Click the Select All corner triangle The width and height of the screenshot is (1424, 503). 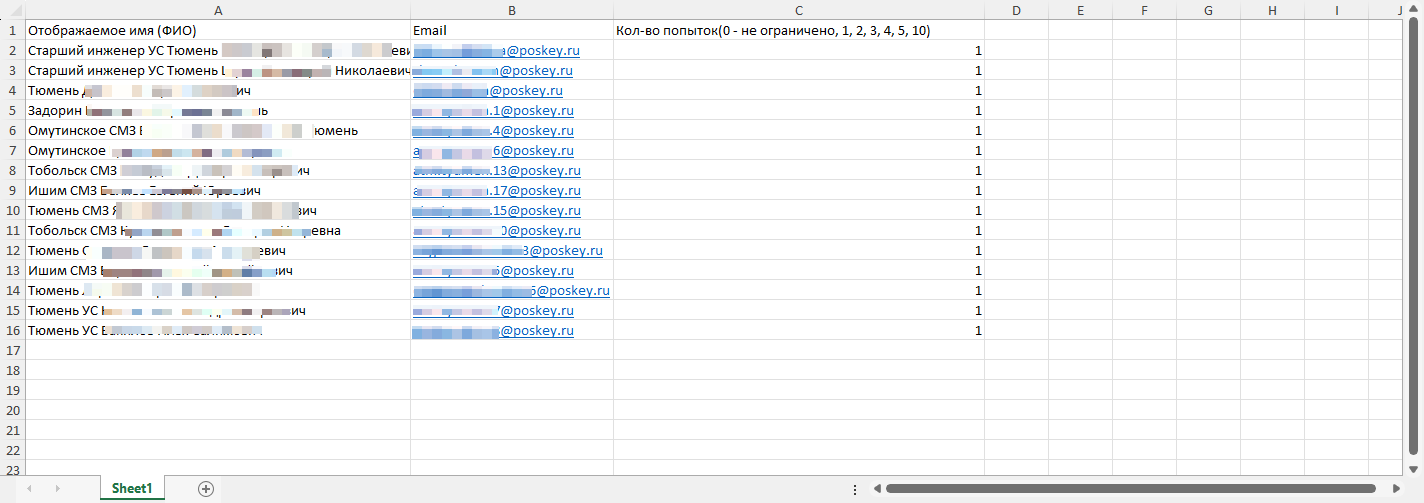[x=12, y=10]
